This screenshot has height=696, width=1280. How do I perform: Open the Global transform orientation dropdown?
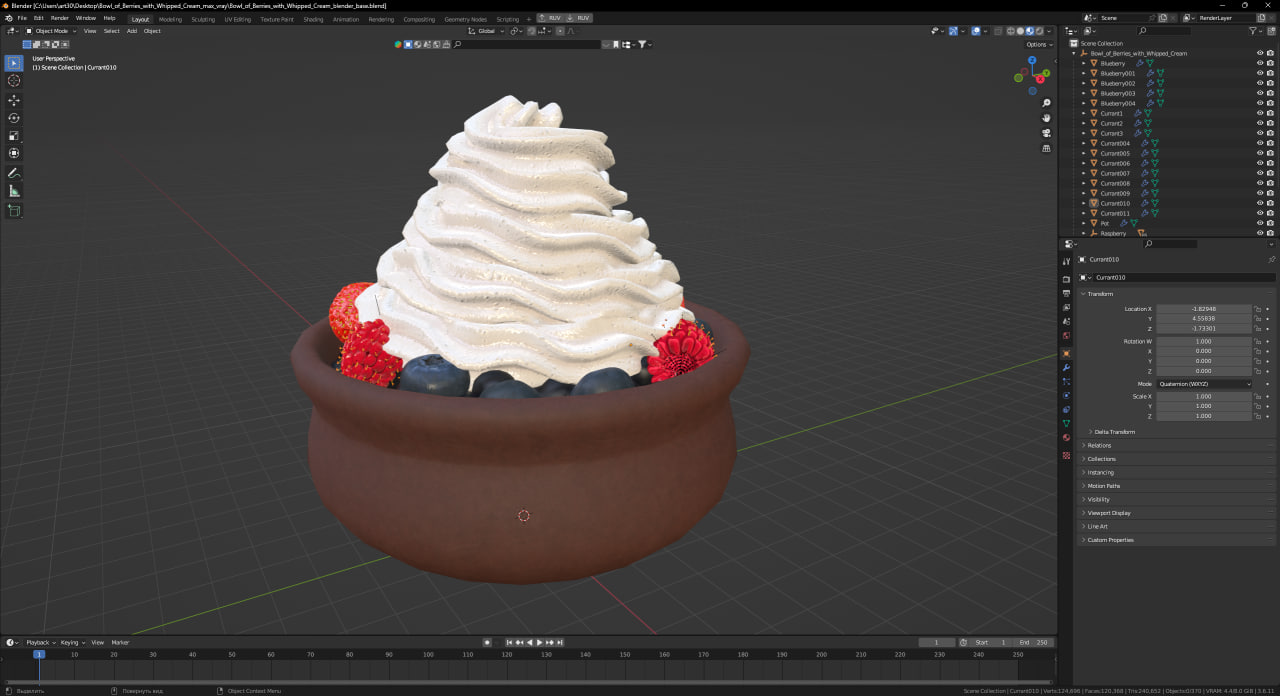coord(486,31)
